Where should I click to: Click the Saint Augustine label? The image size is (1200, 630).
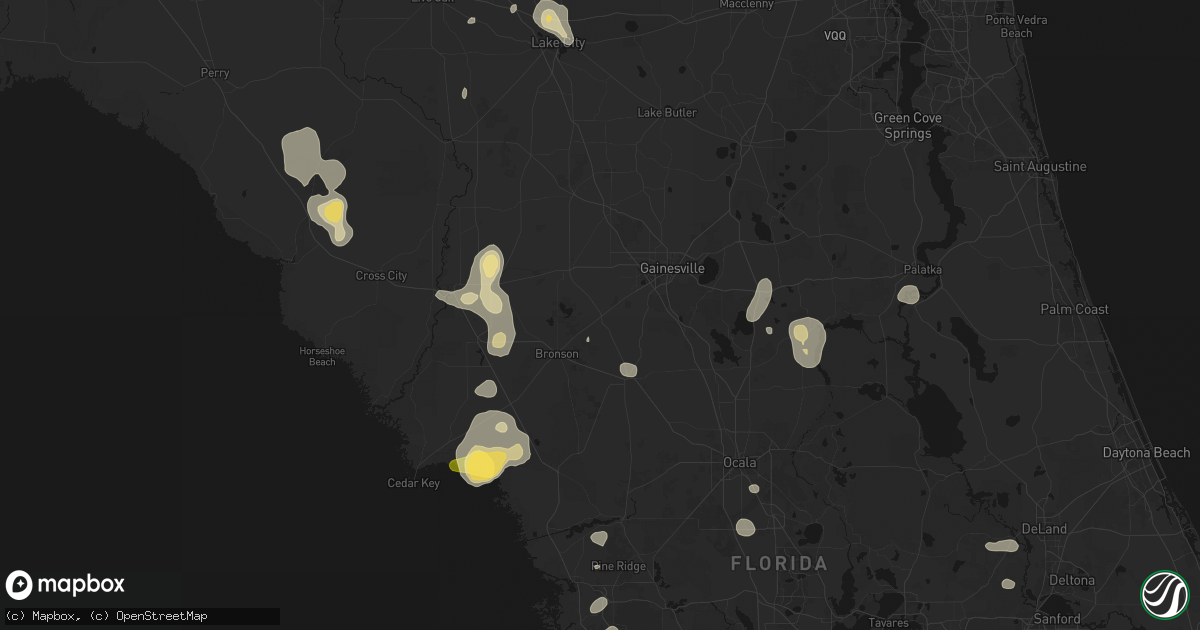(1040, 167)
